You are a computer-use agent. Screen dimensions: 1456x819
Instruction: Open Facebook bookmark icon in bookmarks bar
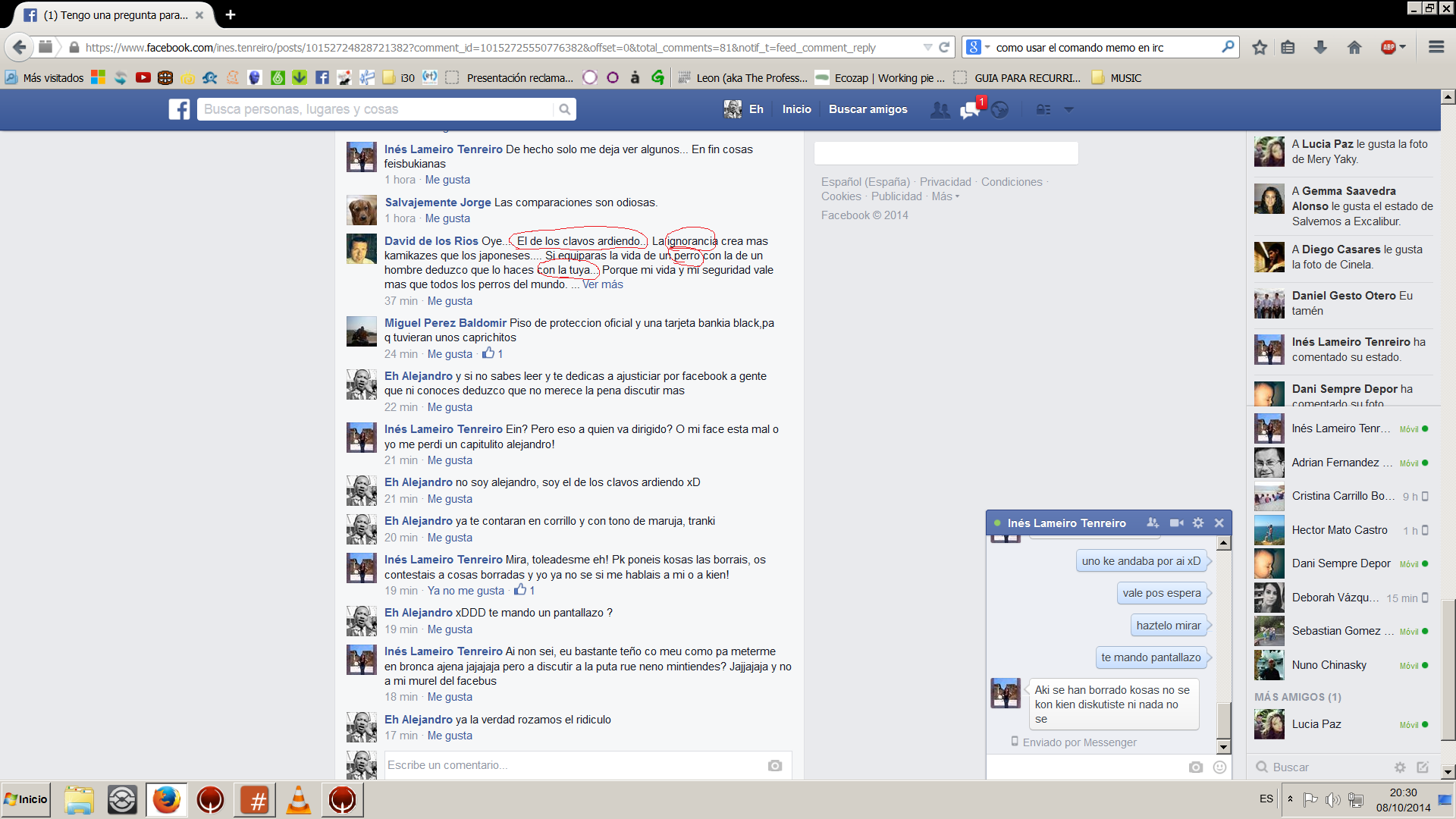pyautogui.click(x=322, y=77)
